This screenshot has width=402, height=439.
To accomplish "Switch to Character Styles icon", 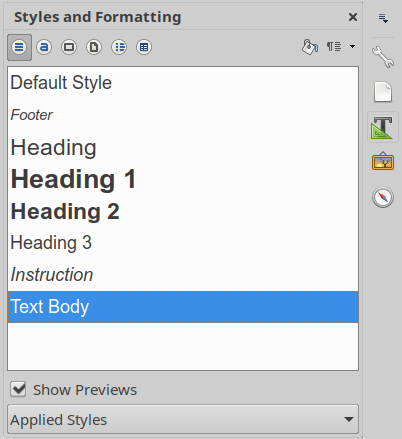I will (x=44, y=47).
